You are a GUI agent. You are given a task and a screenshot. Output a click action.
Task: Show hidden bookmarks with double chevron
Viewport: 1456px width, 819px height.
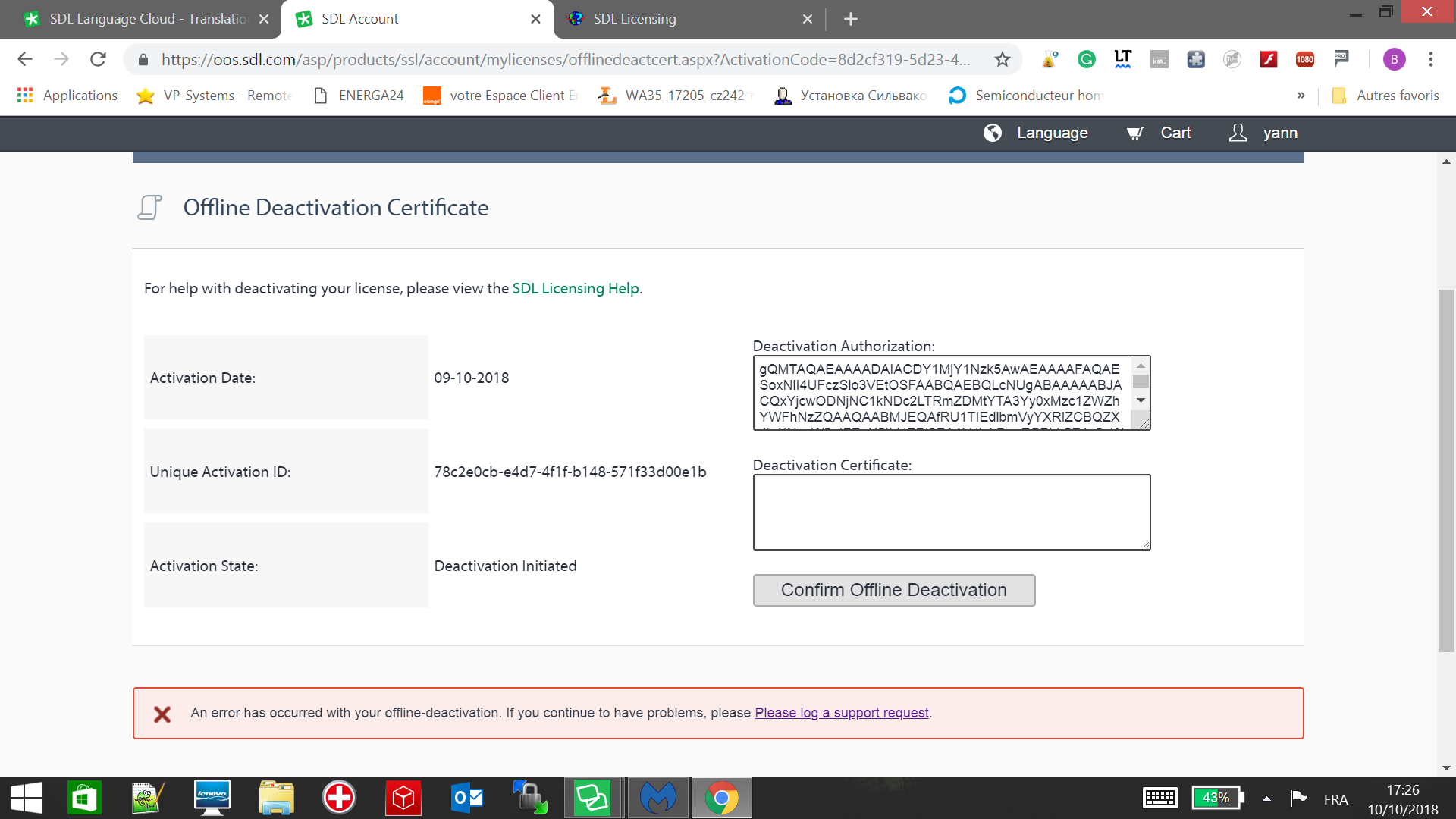pyautogui.click(x=1301, y=96)
